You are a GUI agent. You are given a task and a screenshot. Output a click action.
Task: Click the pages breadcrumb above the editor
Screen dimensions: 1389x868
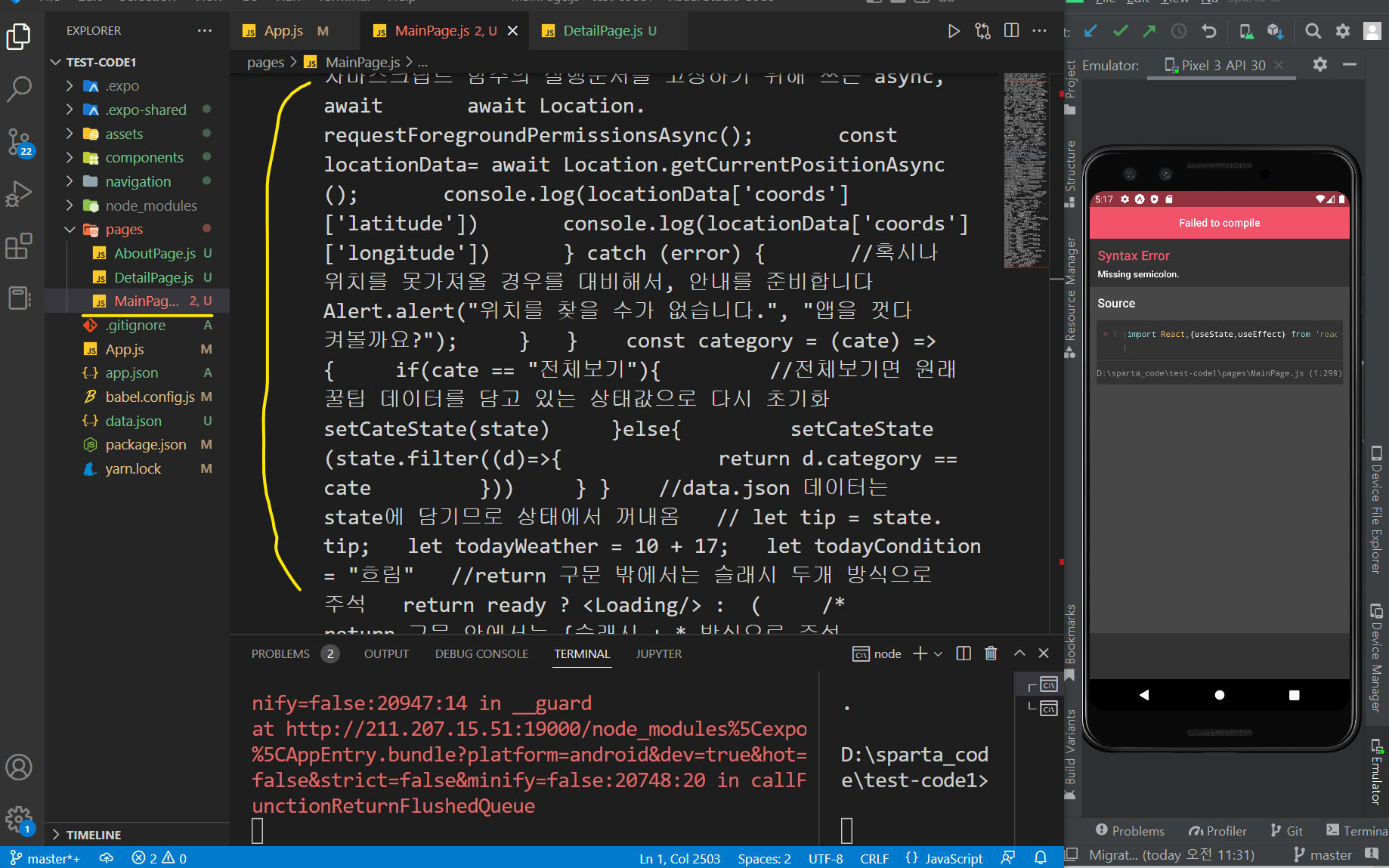click(265, 63)
